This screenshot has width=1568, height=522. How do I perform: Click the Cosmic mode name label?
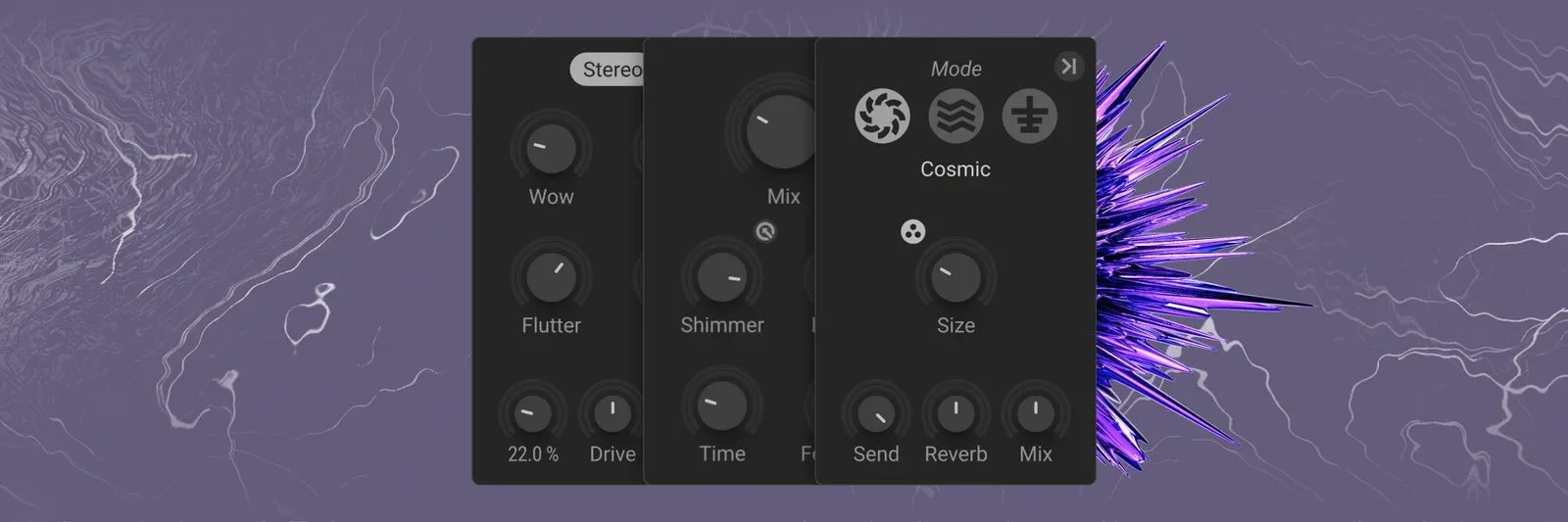(955, 169)
